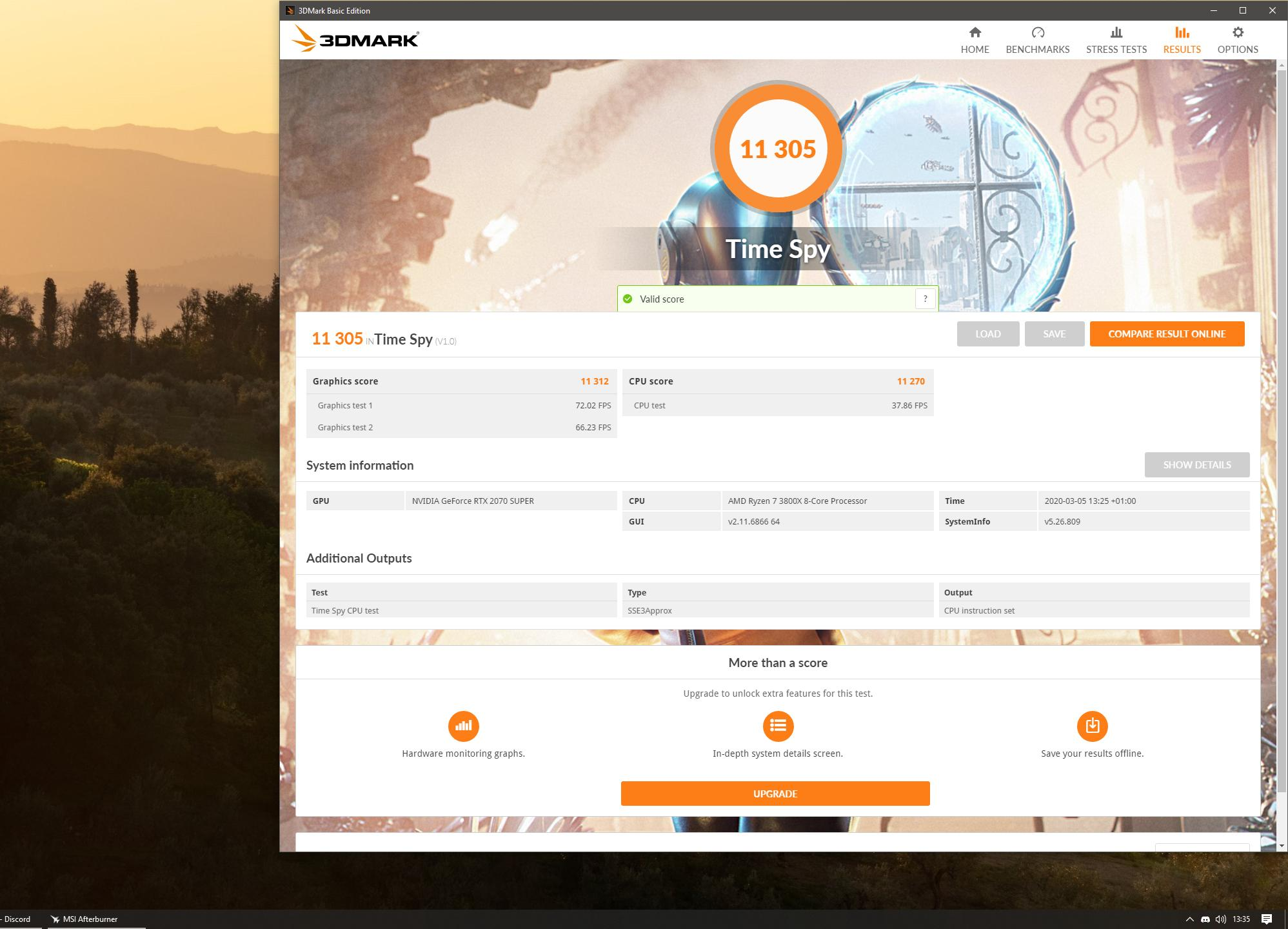The height and width of the screenshot is (929, 1288).
Task: Click the 3DMark logo
Action: pyautogui.click(x=355, y=40)
